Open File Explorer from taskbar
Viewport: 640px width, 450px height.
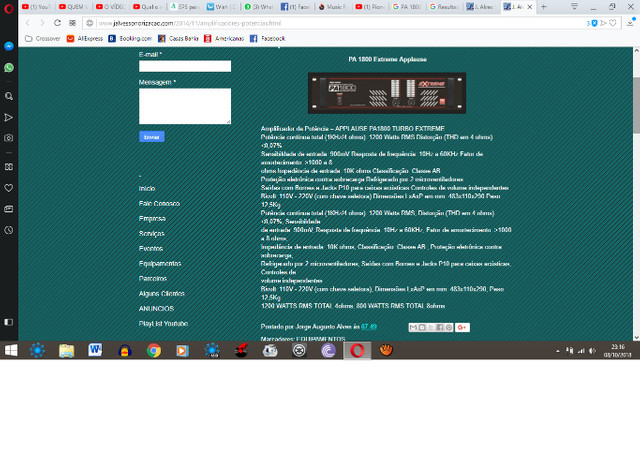[67, 350]
